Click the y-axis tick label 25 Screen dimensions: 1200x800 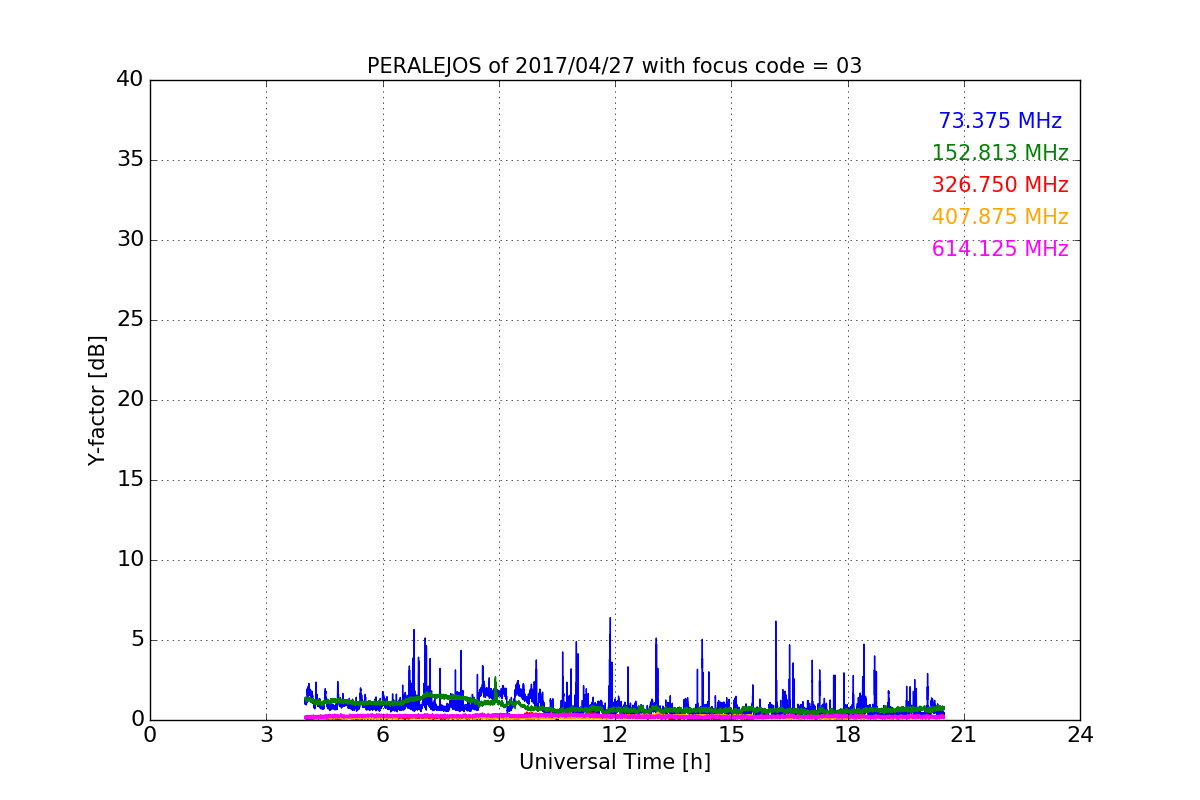(x=130, y=320)
